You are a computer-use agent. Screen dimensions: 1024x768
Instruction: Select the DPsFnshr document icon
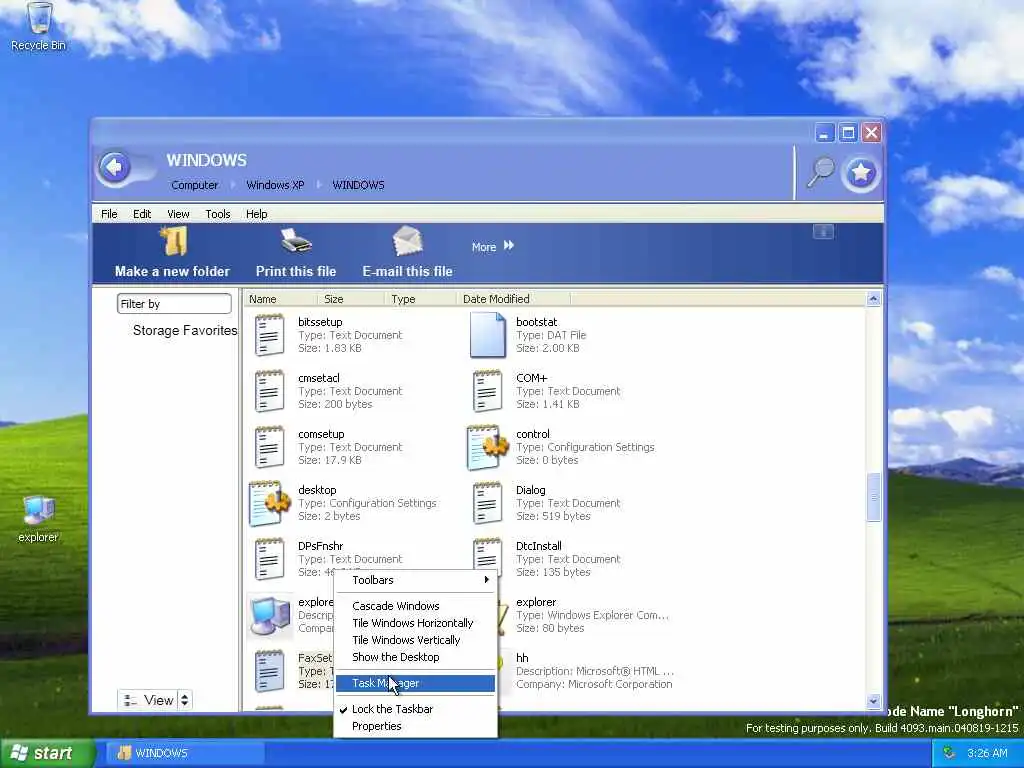click(269, 559)
